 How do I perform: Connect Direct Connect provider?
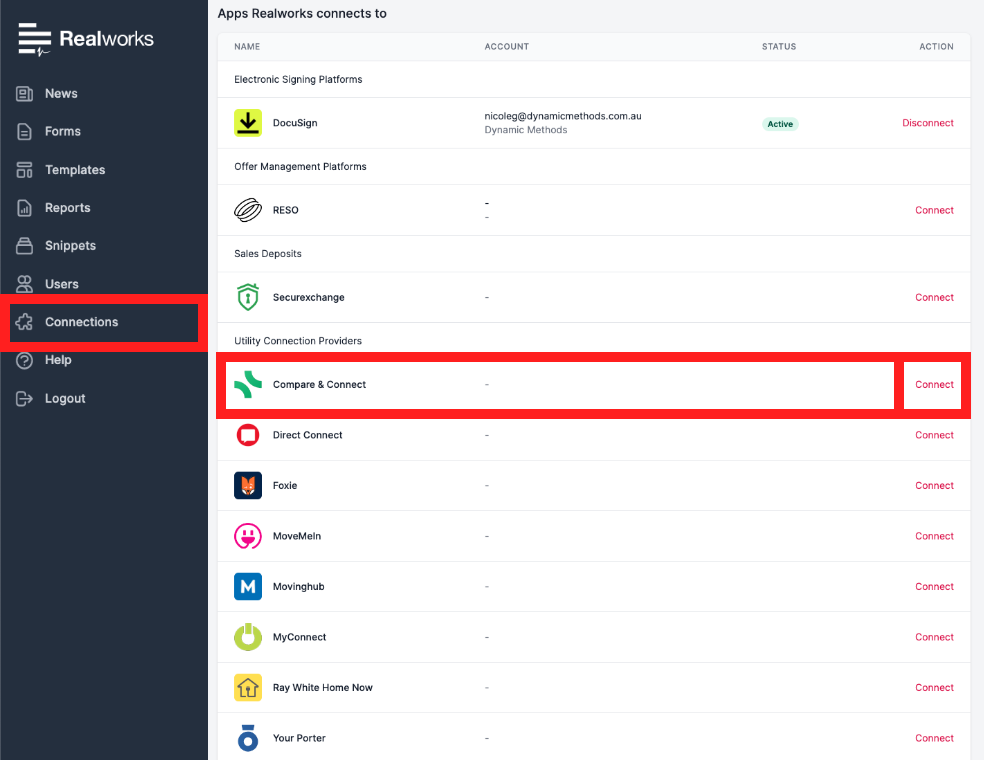tap(934, 435)
